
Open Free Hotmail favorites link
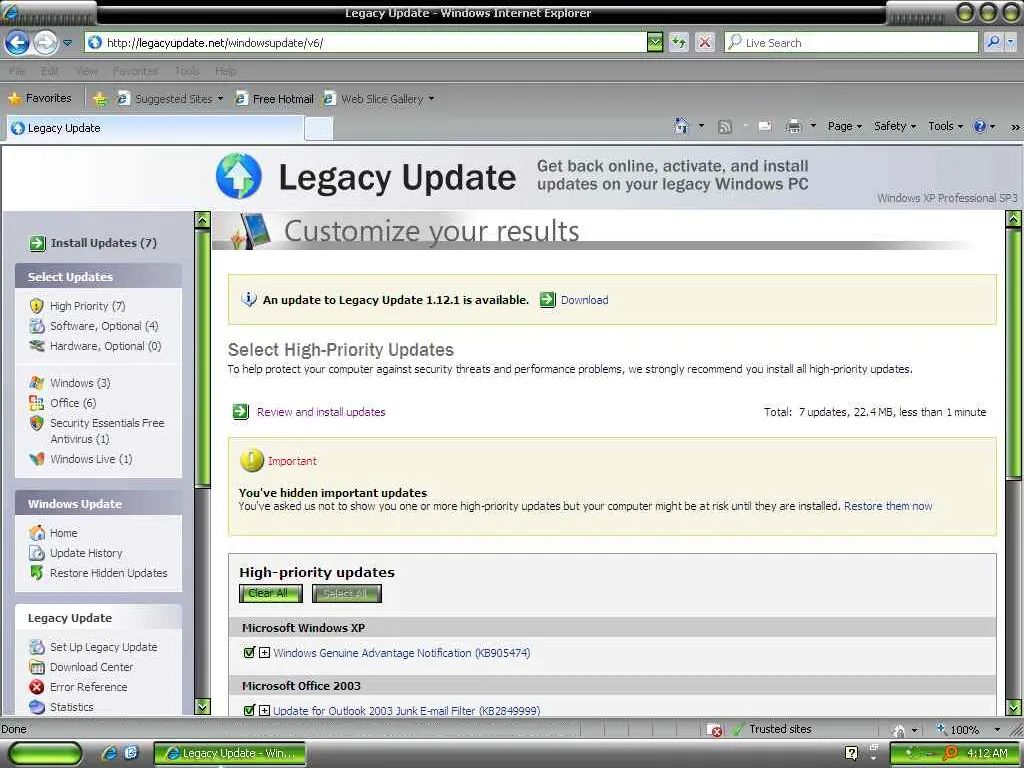click(x=274, y=99)
